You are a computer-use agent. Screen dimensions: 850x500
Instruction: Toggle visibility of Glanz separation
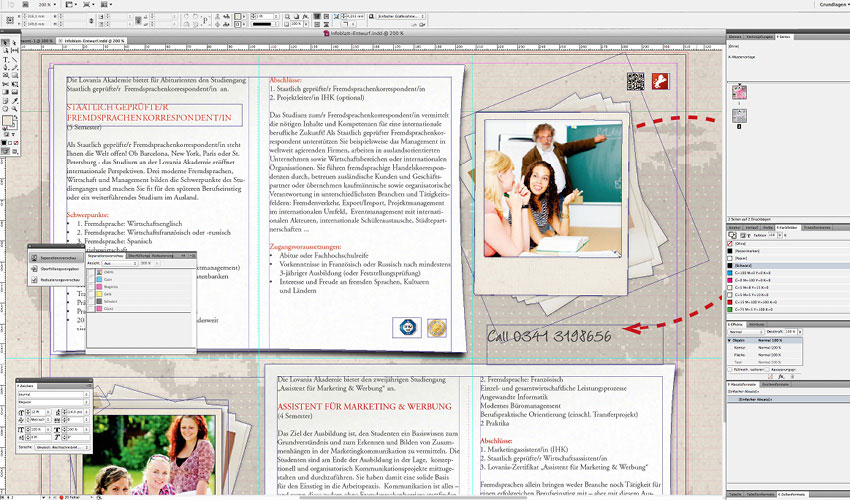[91, 308]
